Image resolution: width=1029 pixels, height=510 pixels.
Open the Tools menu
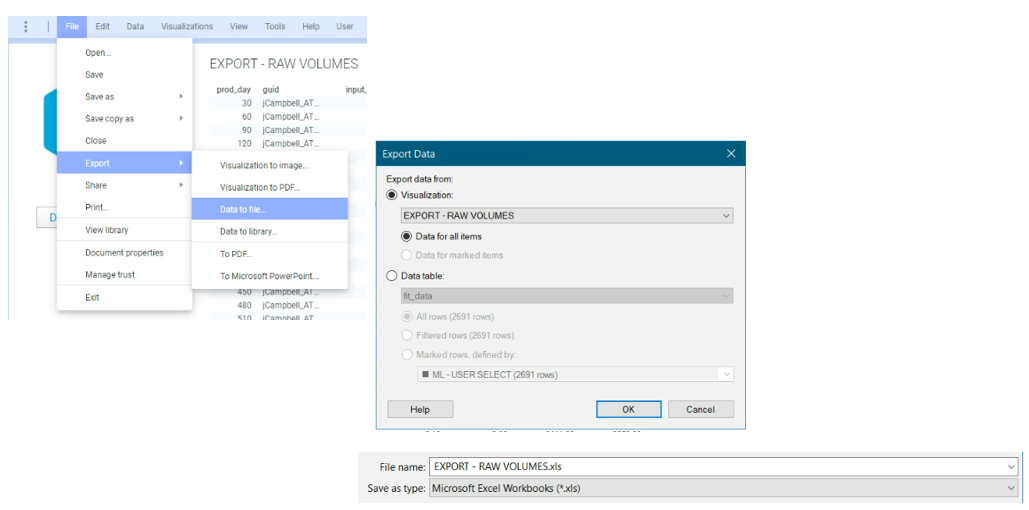pos(275,27)
